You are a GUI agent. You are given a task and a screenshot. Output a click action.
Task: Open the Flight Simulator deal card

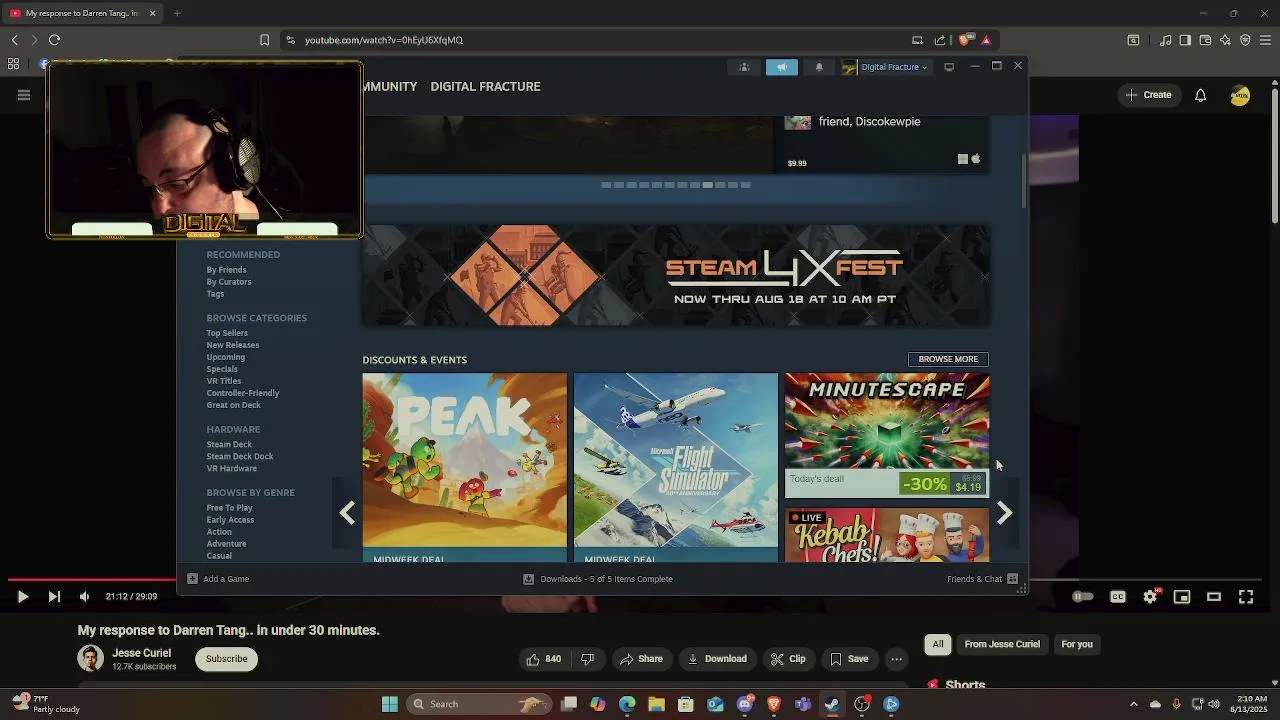676,467
